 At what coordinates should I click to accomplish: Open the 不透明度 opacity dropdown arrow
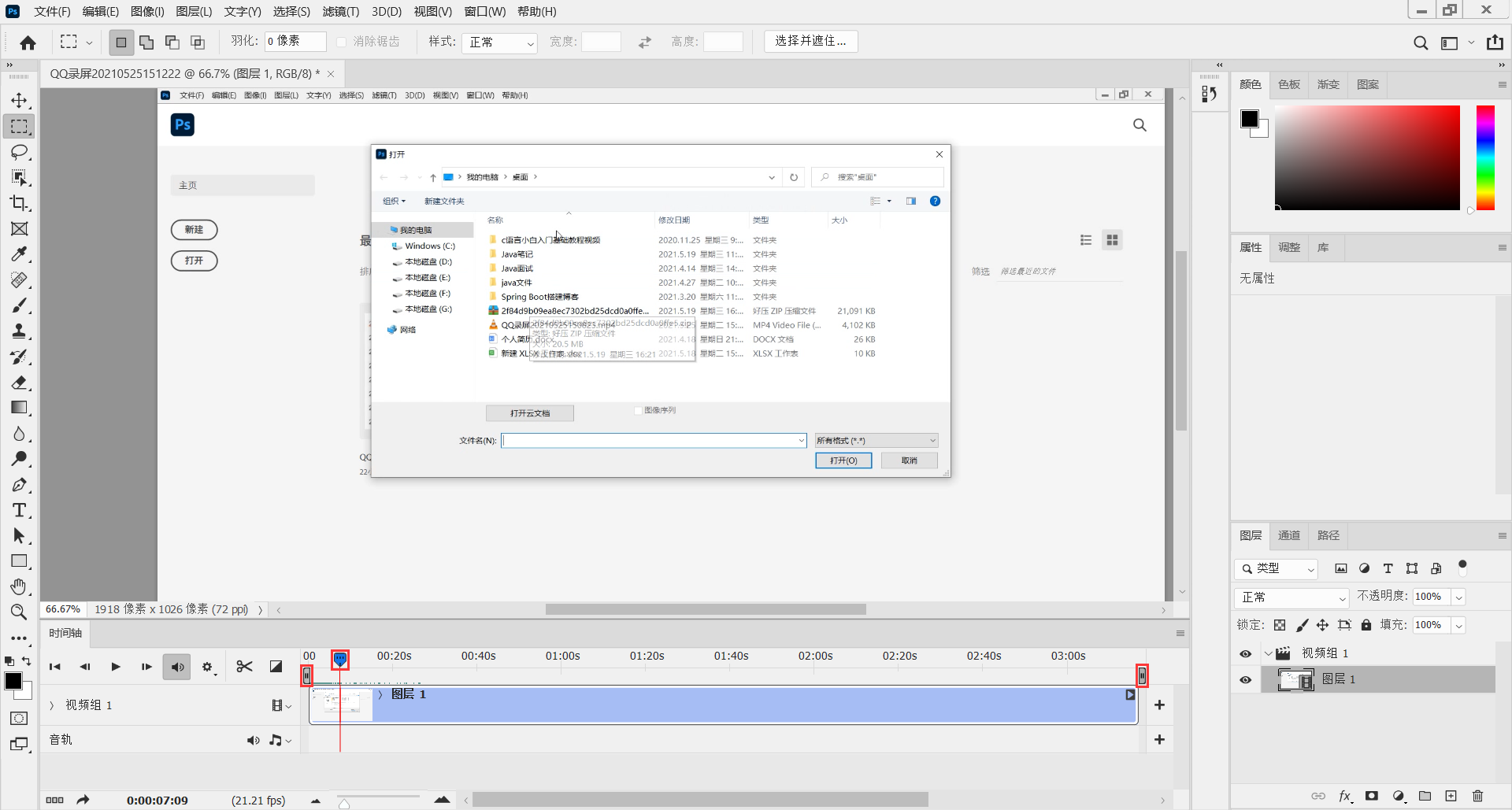[1458, 597]
